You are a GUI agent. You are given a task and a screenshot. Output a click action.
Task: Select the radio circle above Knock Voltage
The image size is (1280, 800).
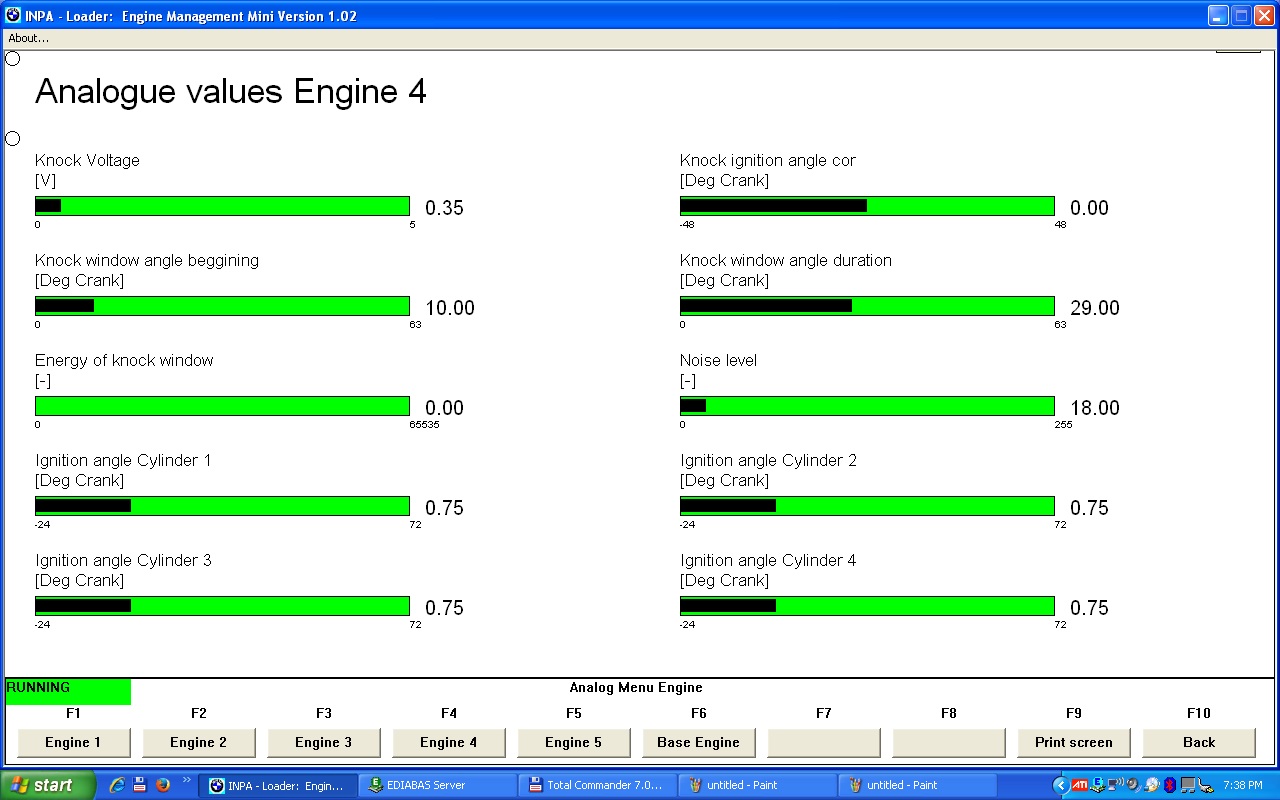point(13,138)
